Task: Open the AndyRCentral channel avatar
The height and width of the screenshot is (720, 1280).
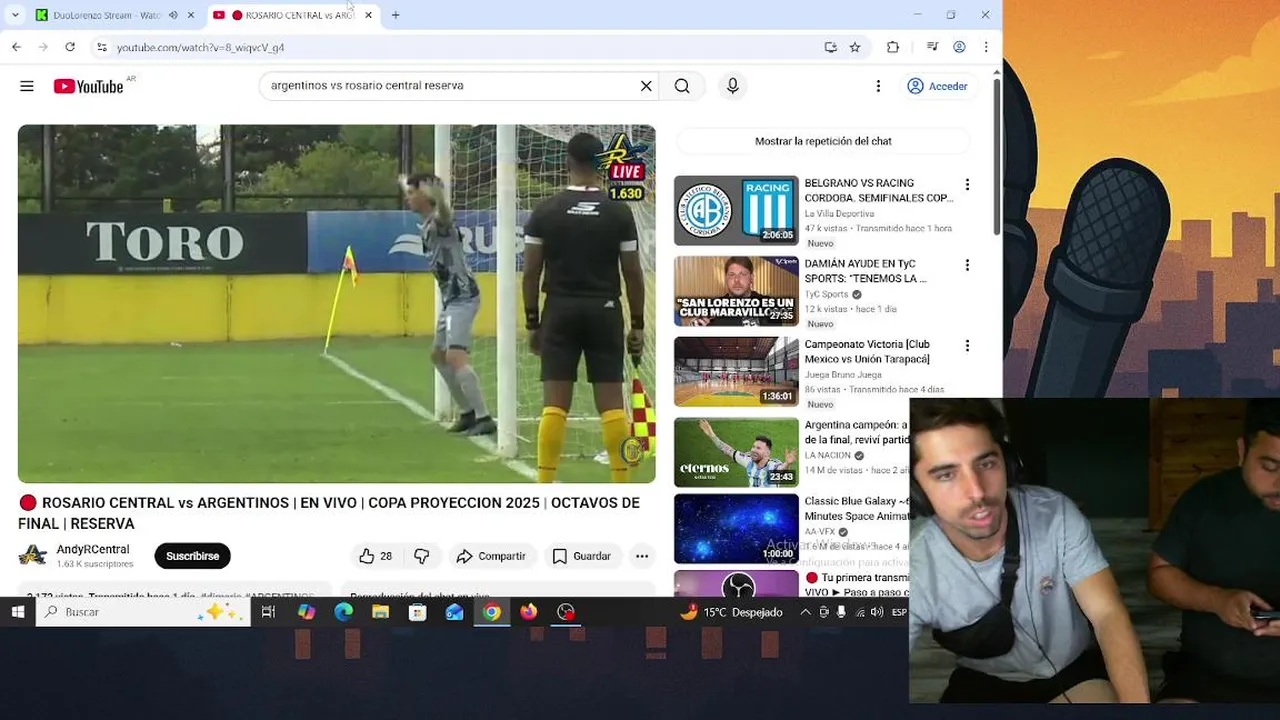Action: pyautogui.click(x=33, y=555)
